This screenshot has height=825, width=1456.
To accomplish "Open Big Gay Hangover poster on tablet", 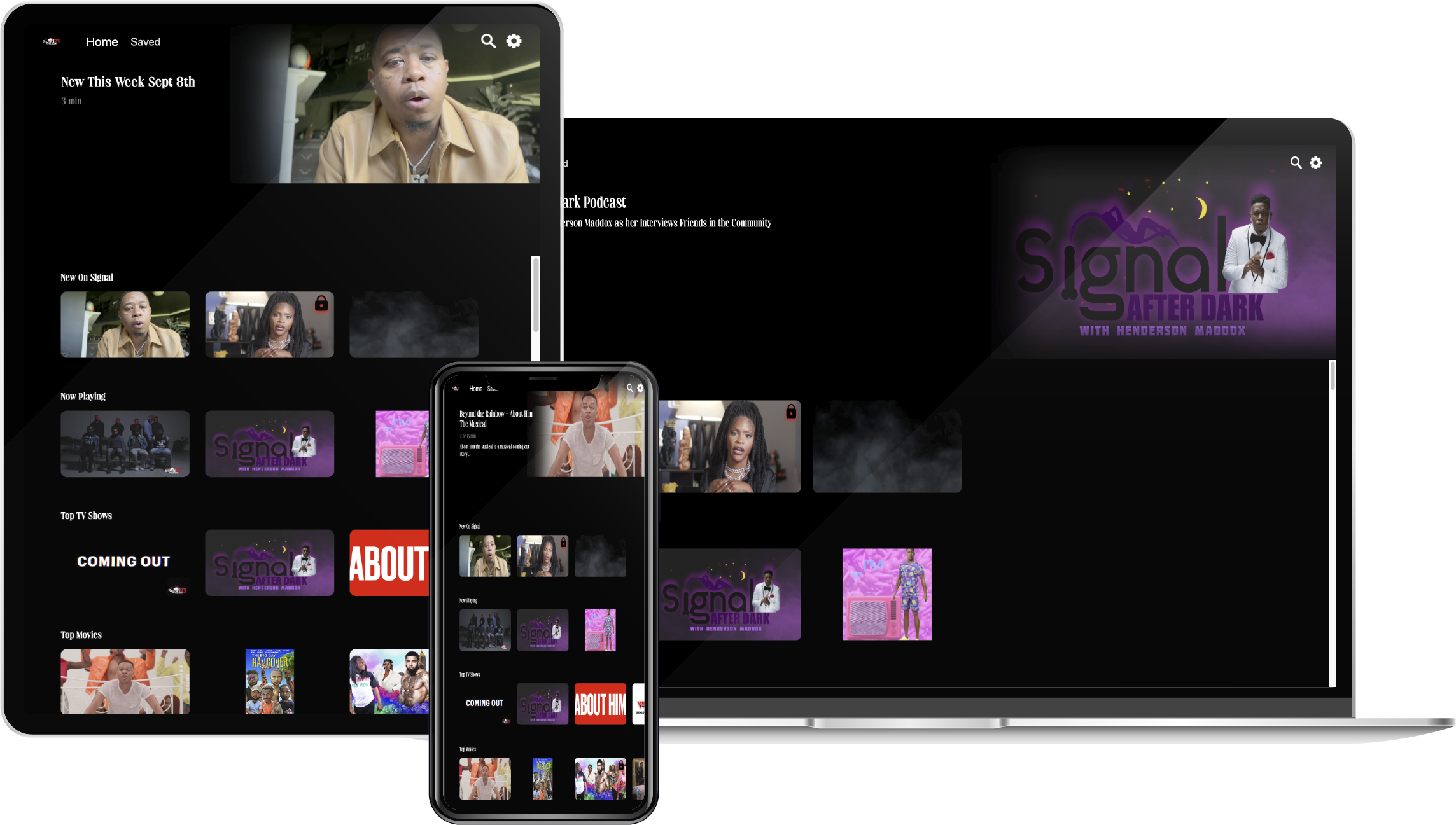I will point(270,681).
